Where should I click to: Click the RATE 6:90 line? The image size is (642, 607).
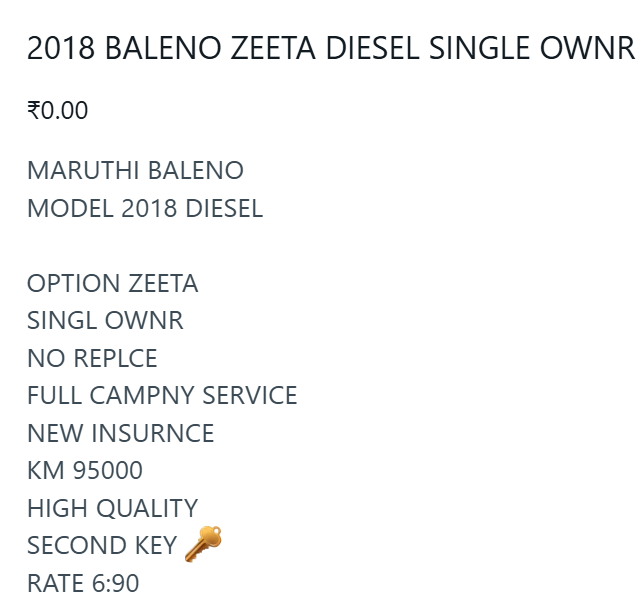pyautogui.click(x=83, y=583)
